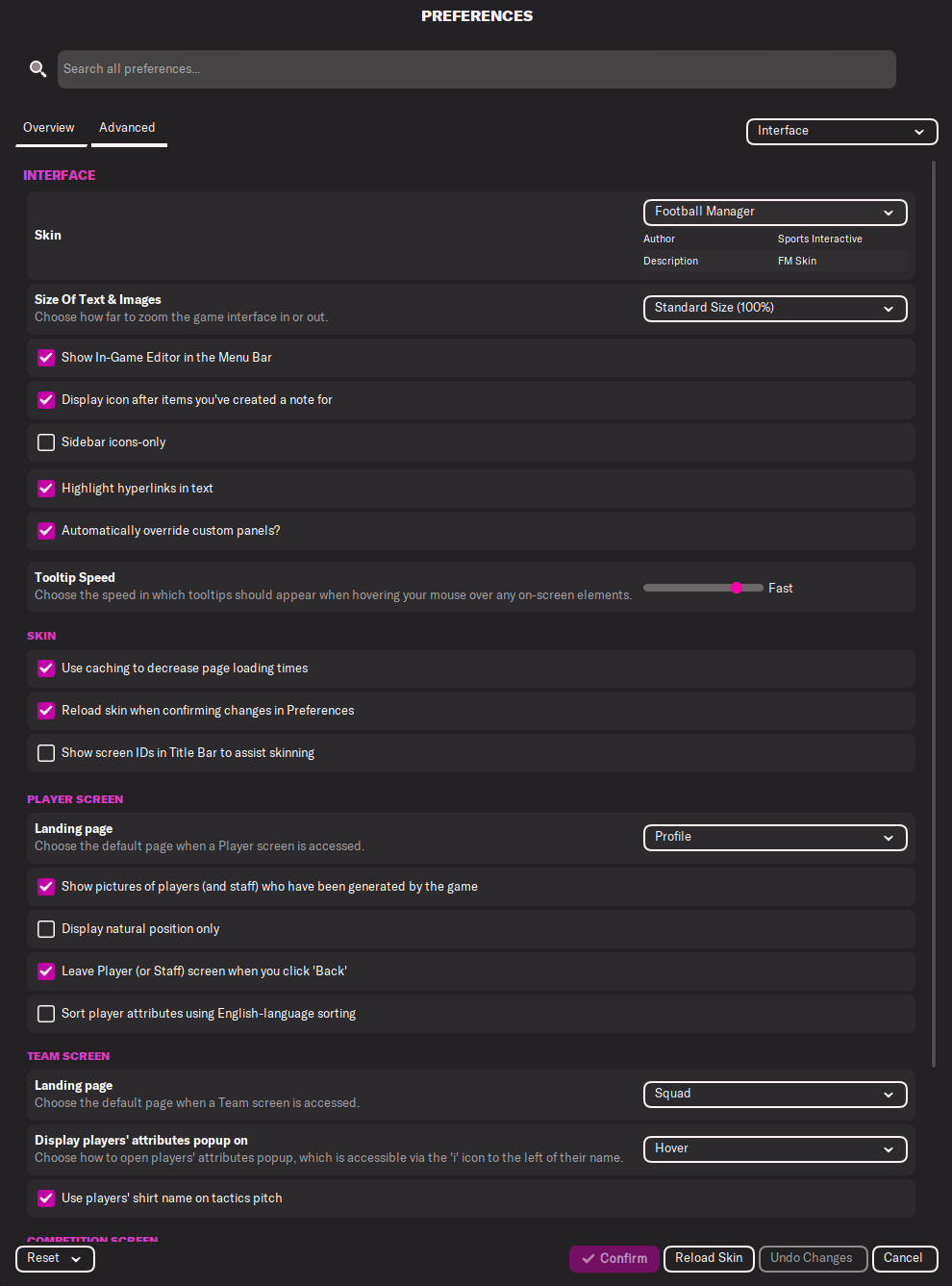Uncheck Show In-Game Editor in Menu Bar

[46, 358]
